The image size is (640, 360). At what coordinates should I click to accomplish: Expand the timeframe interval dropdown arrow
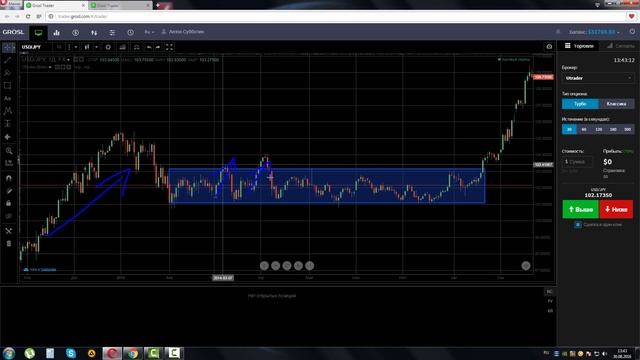pyautogui.click(x=76, y=47)
